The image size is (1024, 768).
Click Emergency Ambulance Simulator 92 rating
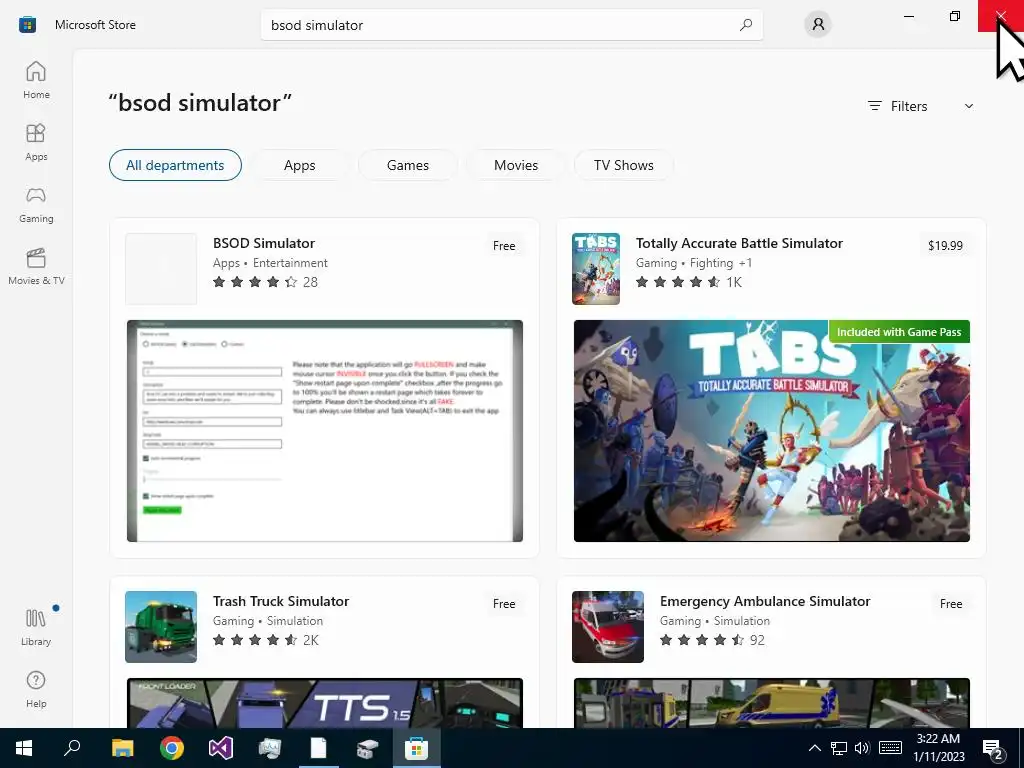click(x=712, y=640)
